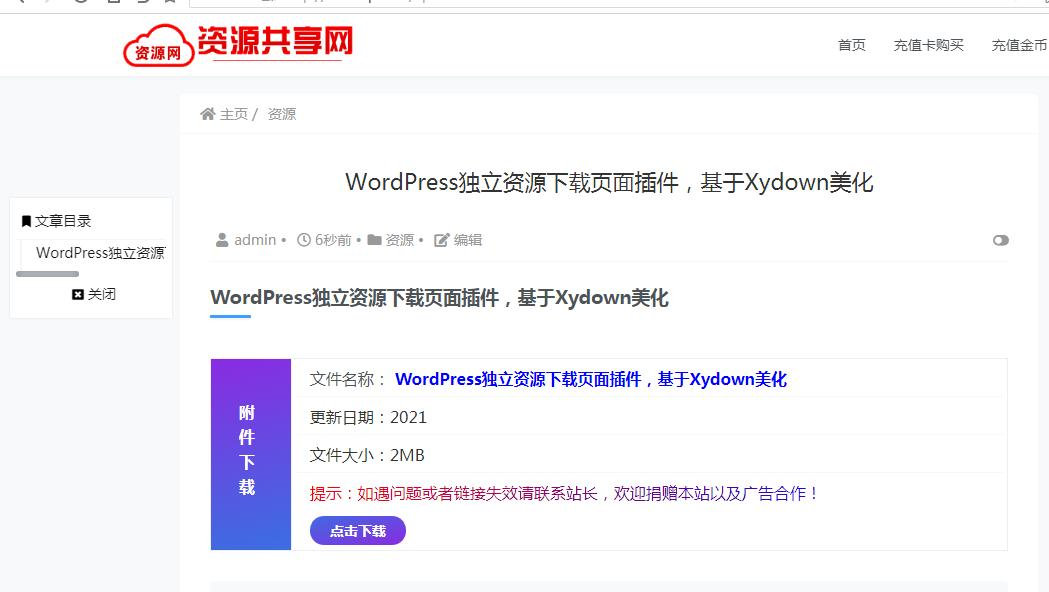Viewport: 1049px width, 592px height.
Task: Click the page title WordPress独立资源下载页面插件
Action: tap(609, 183)
